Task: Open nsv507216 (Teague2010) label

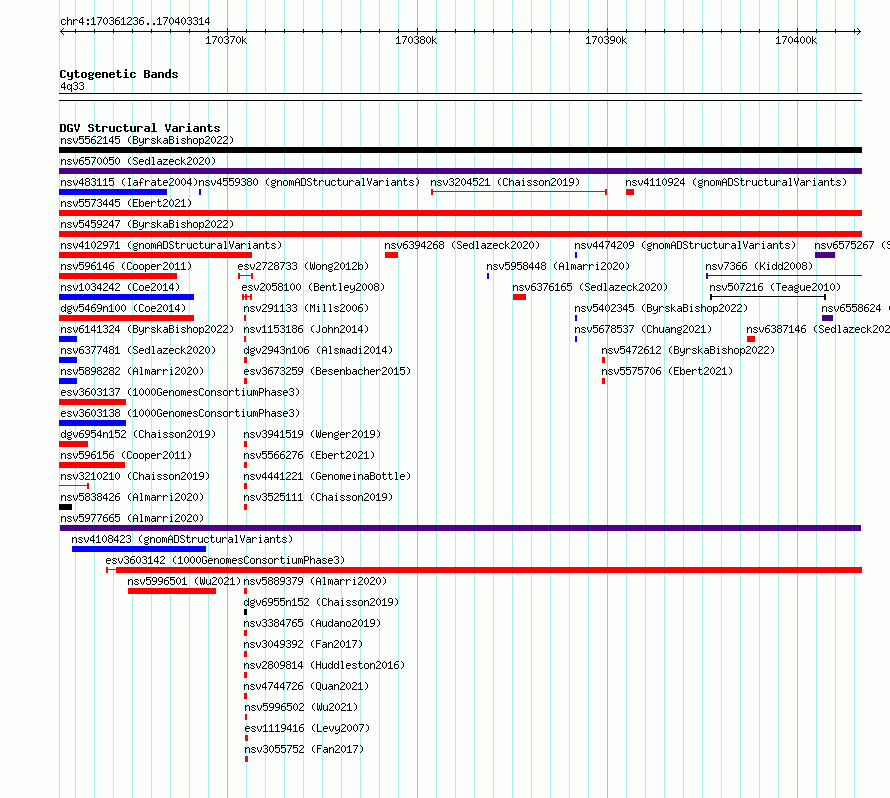Action: [x=775, y=287]
